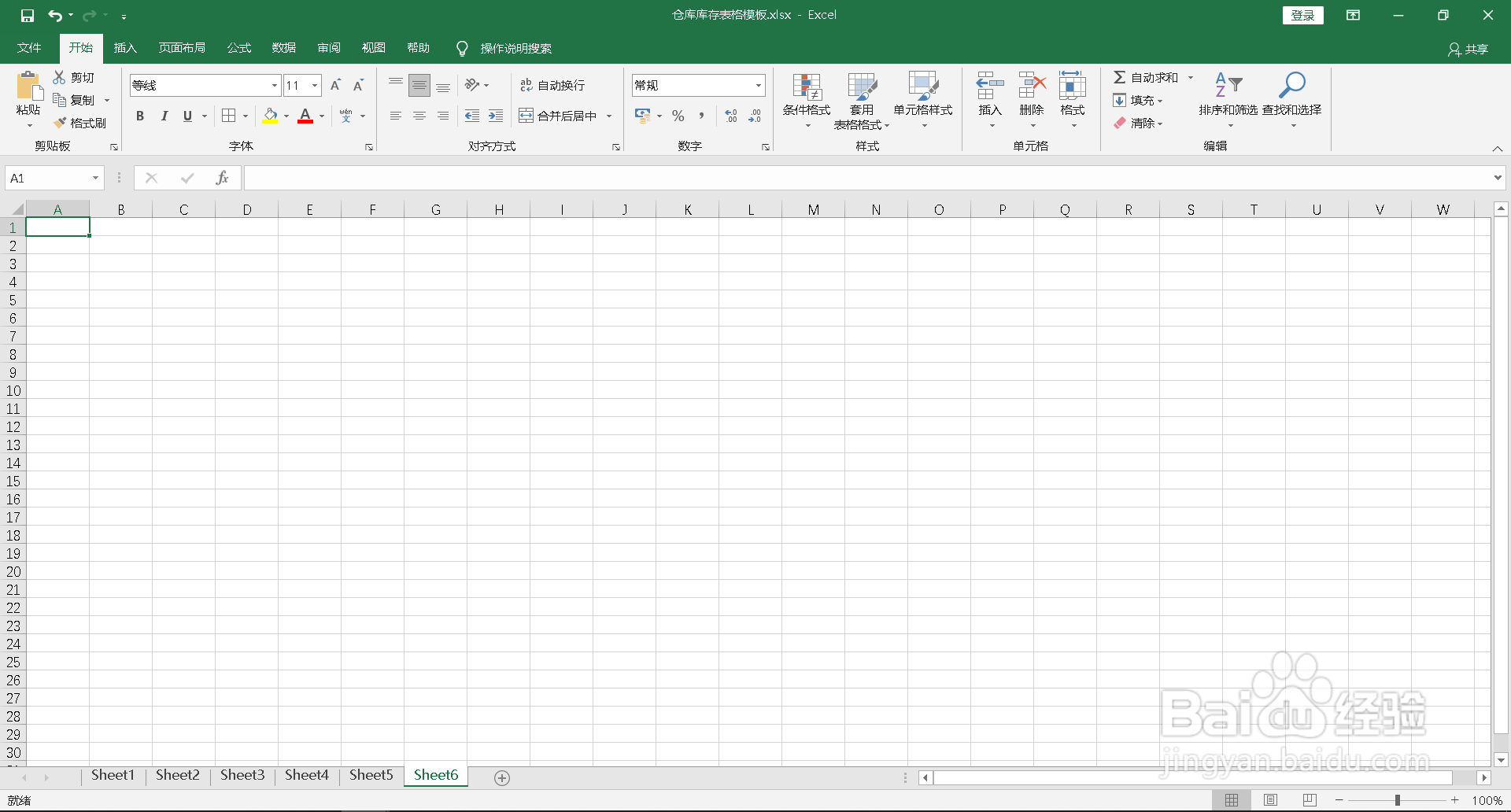Screen dimensions: 1511x812
Task: Decrease decimal places
Action: [755, 116]
